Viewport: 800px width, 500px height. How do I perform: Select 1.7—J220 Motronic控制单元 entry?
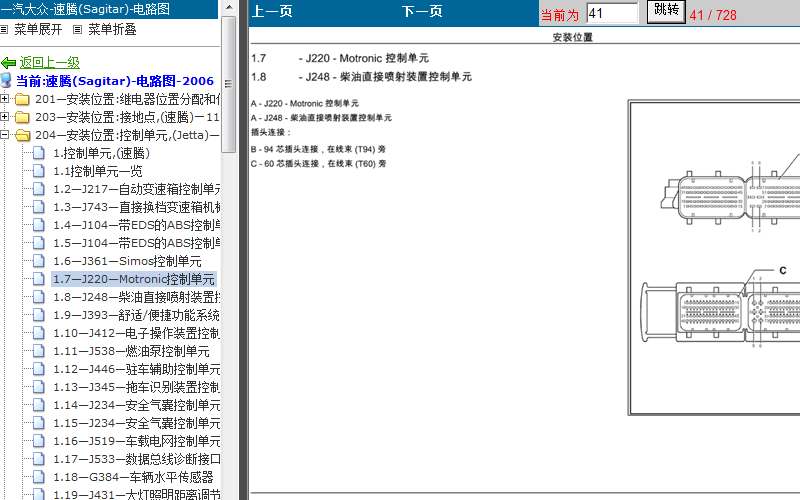pyautogui.click(x=134, y=279)
